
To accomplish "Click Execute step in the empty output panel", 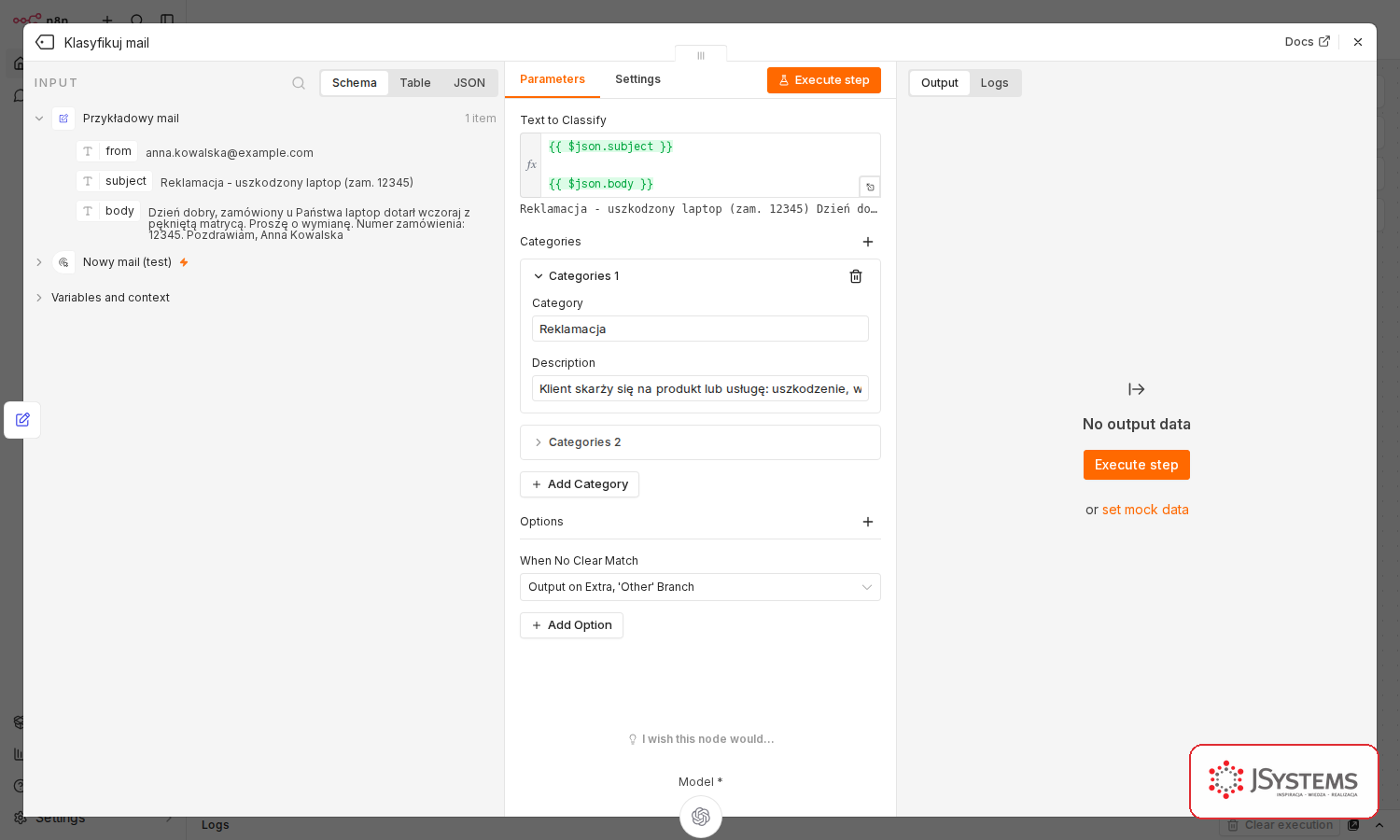I will point(1137,465).
